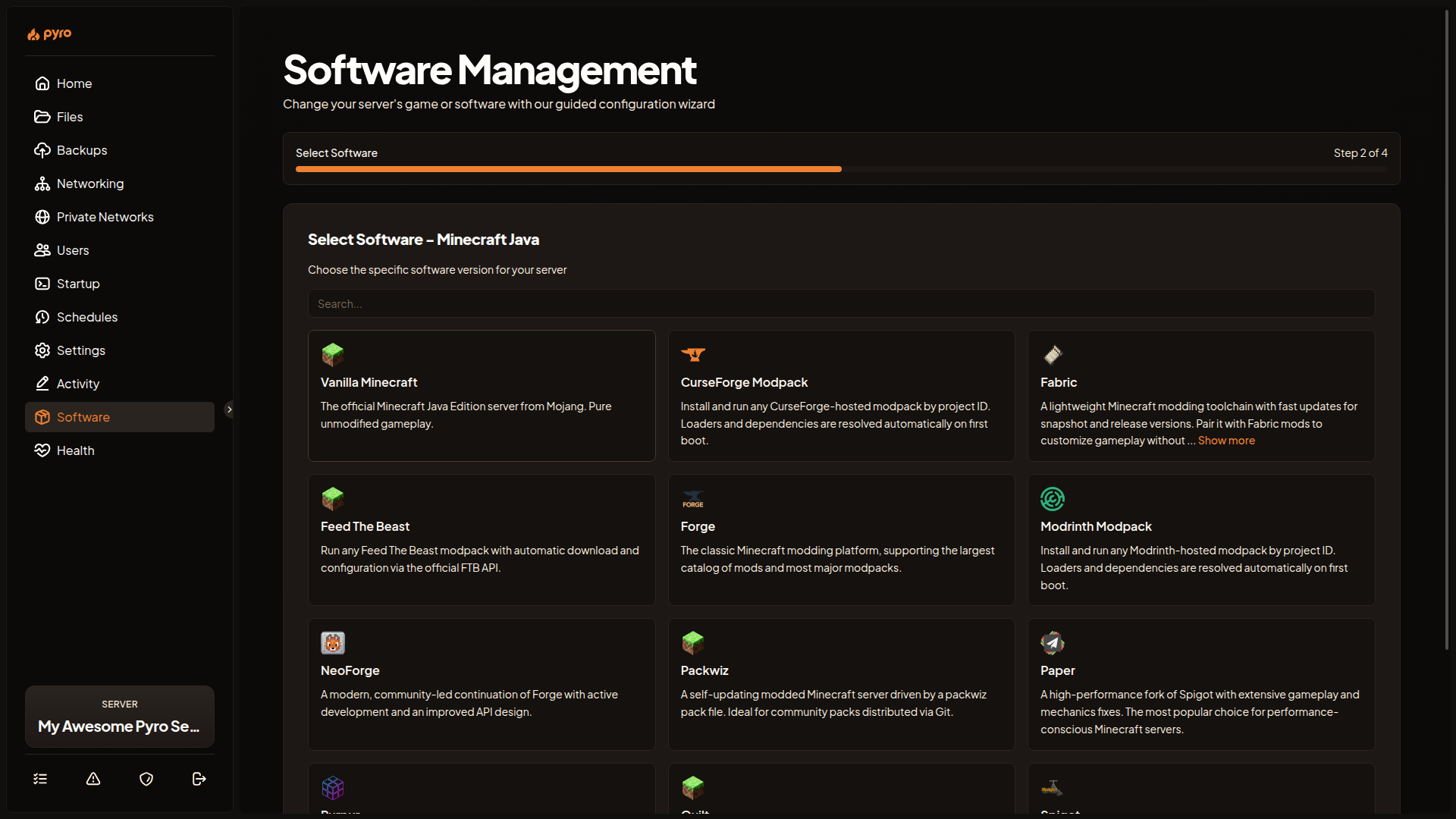The image size is (1456, 819).
Task: Click the Schedules clock icon
Action: point(42,317)
